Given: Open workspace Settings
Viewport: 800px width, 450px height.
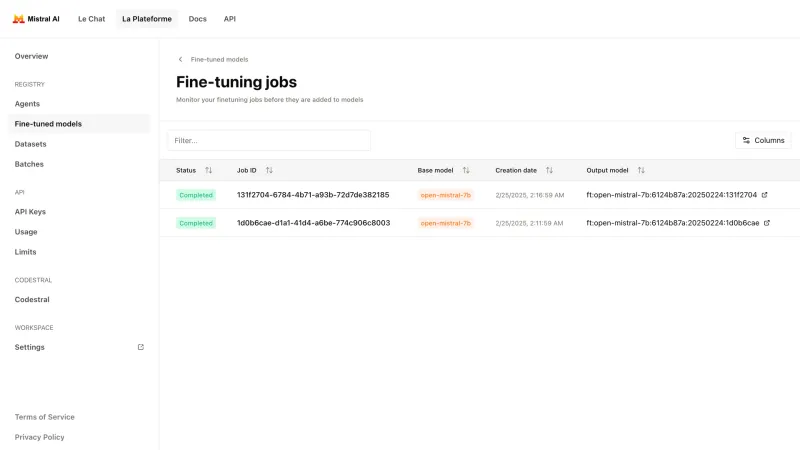Looking at the screenshot, I should click(30, 347).
